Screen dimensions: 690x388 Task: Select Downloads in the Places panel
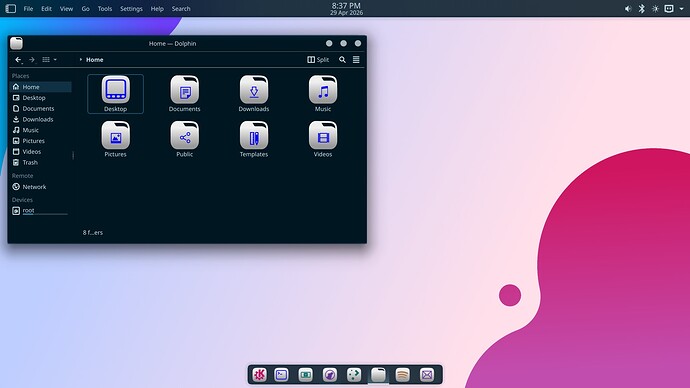click(x=40, y=119)
